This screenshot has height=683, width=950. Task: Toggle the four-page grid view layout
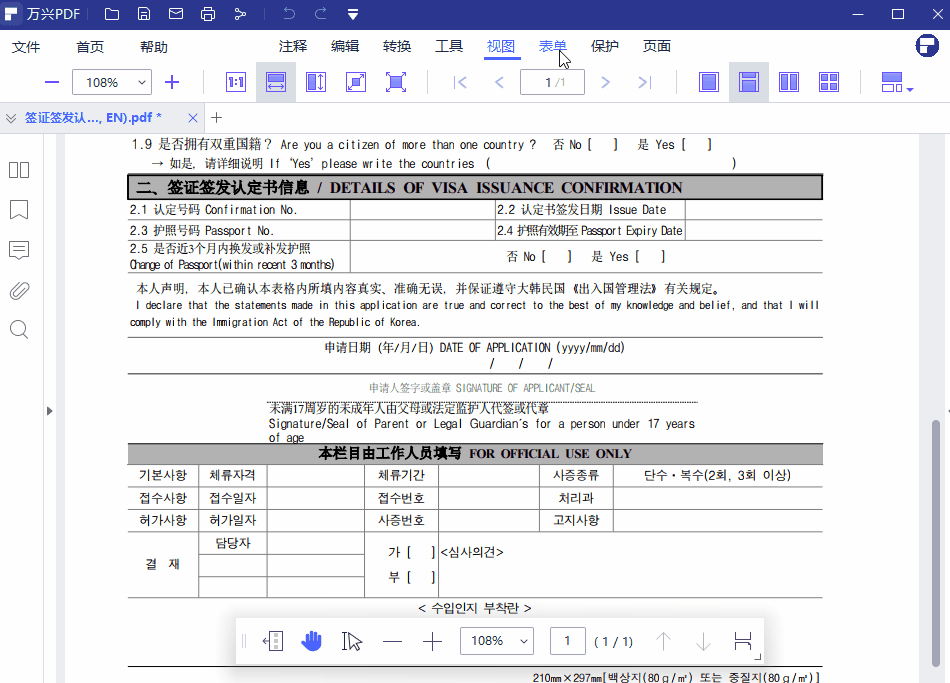[828, 82]
